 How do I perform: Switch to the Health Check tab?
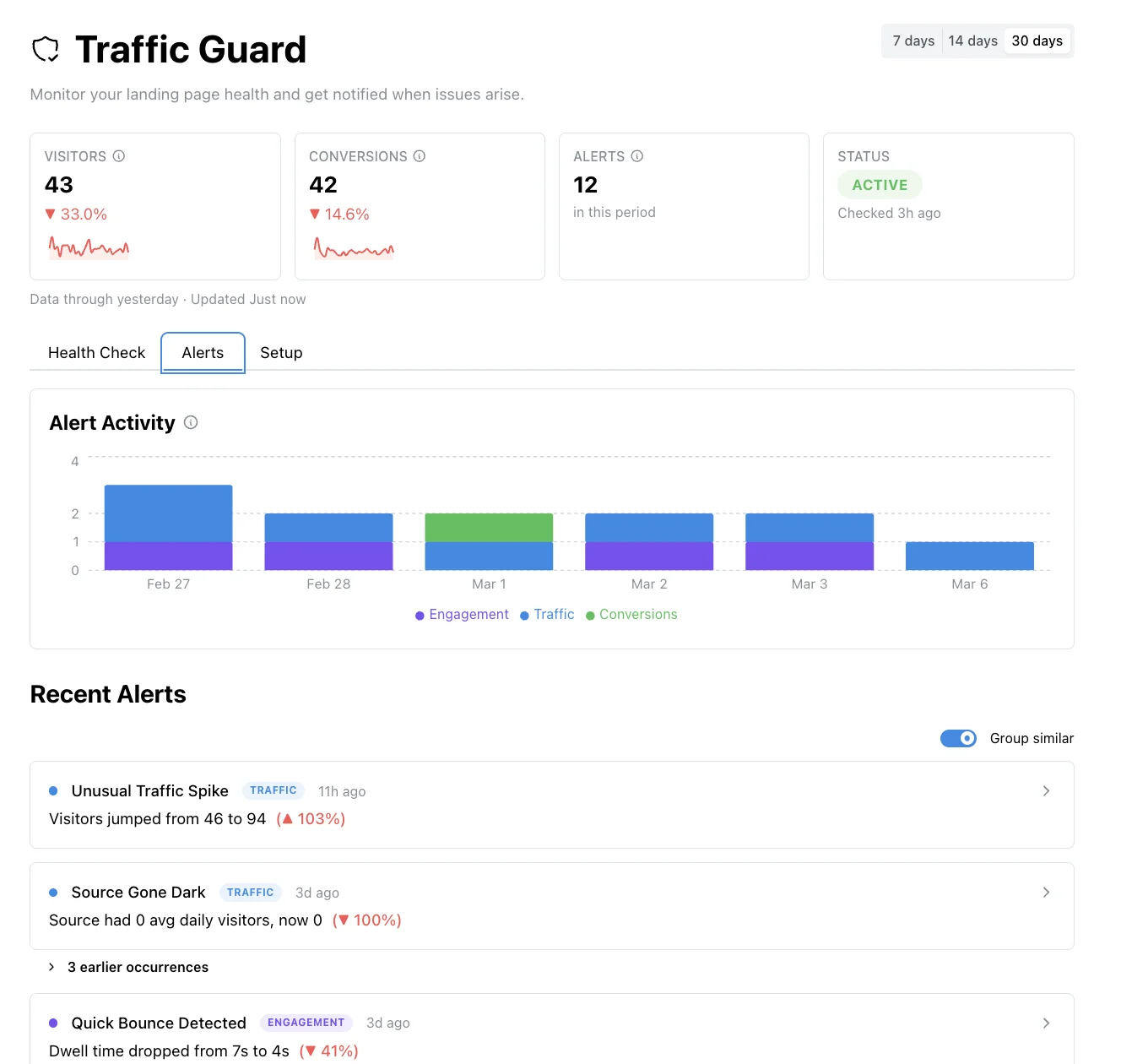[x=96, y=352]
